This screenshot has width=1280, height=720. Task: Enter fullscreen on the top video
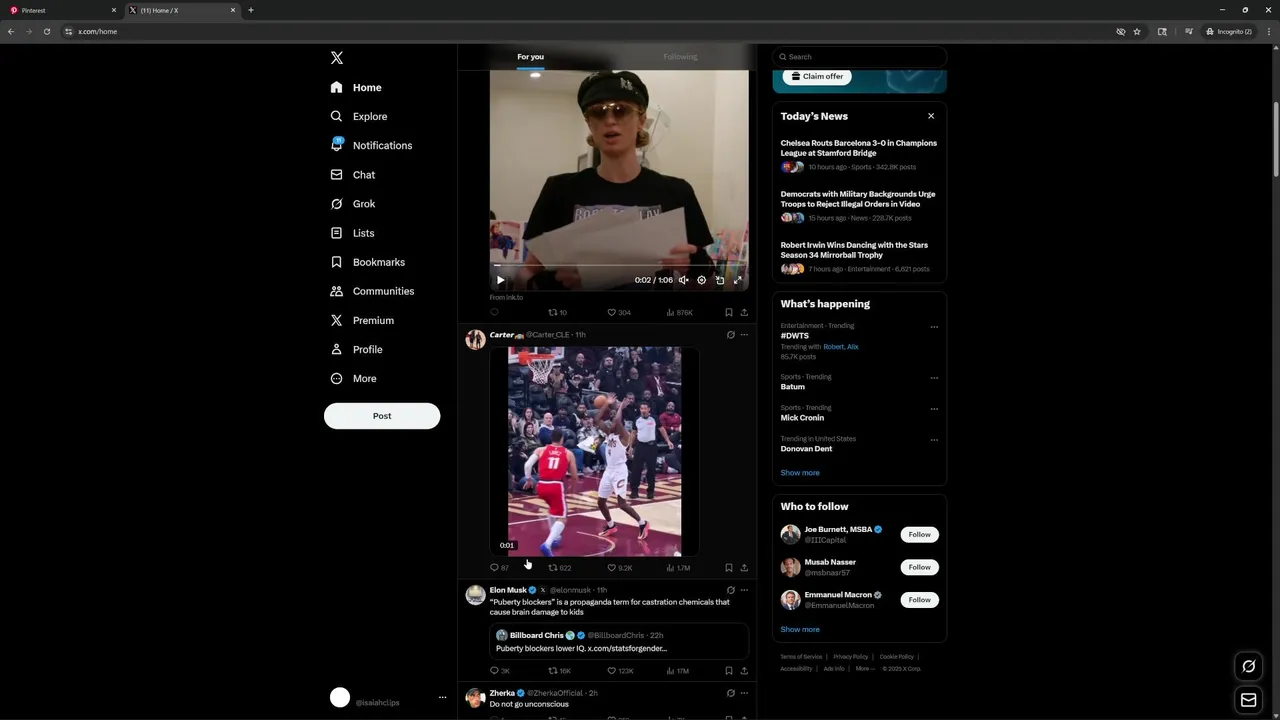click(x=738, y=280)
